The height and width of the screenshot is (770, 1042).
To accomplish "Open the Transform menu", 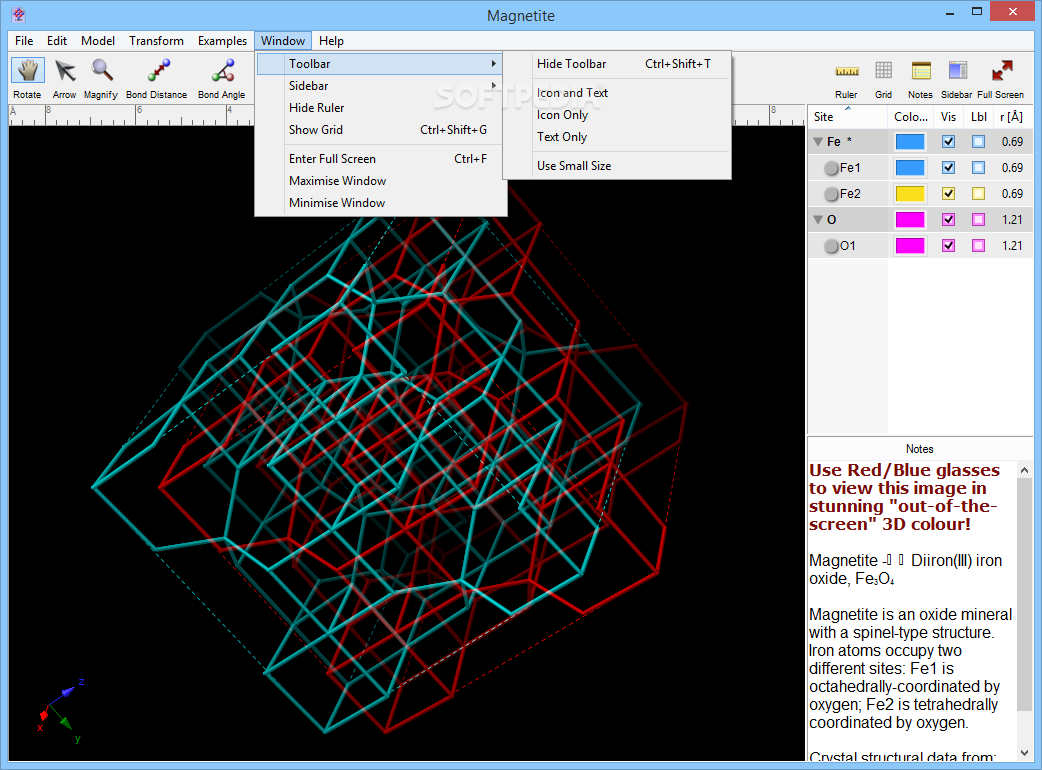I will (x=156, y=41).
